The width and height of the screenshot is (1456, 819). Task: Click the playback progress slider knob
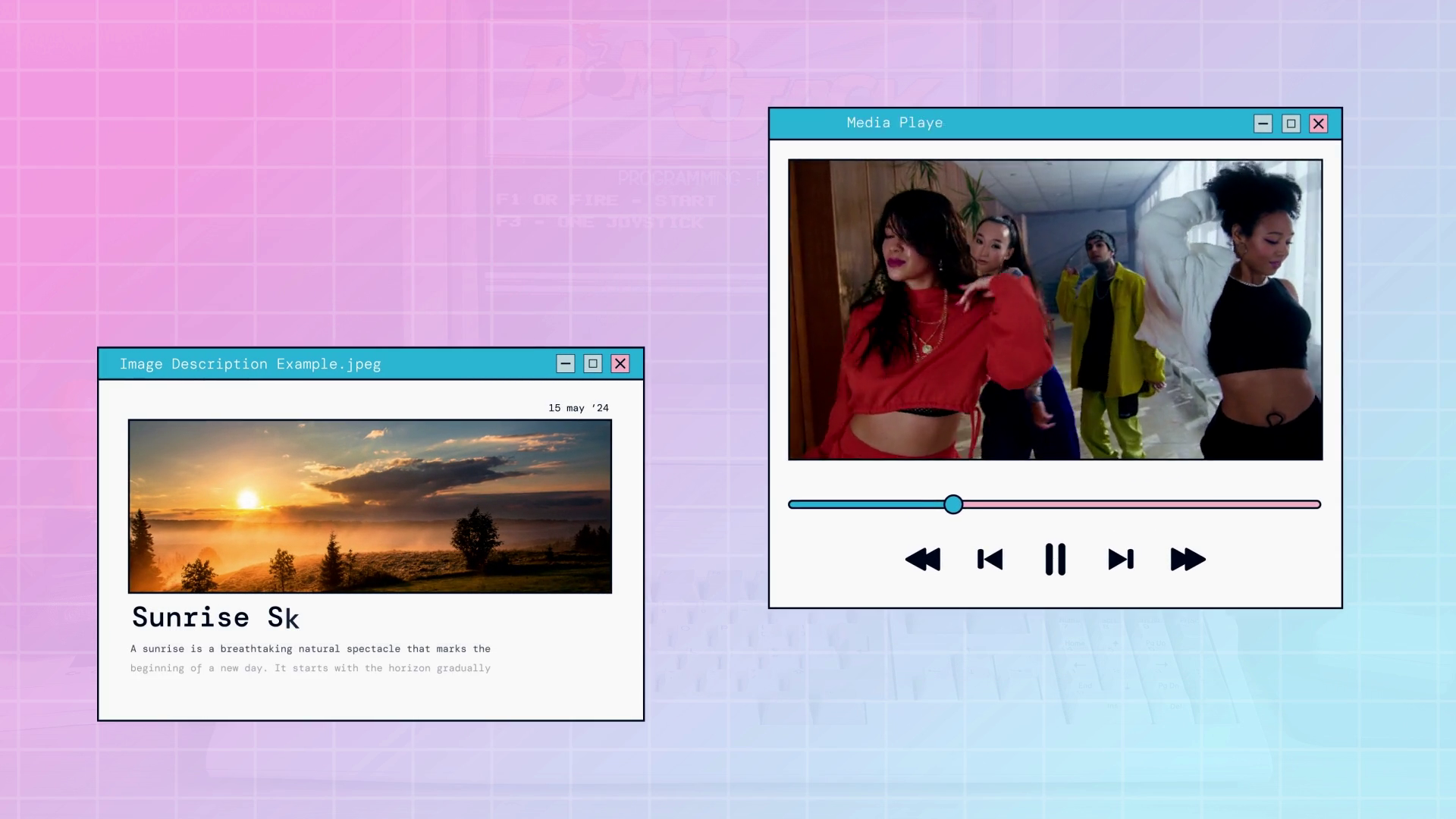tap(953, 504)
